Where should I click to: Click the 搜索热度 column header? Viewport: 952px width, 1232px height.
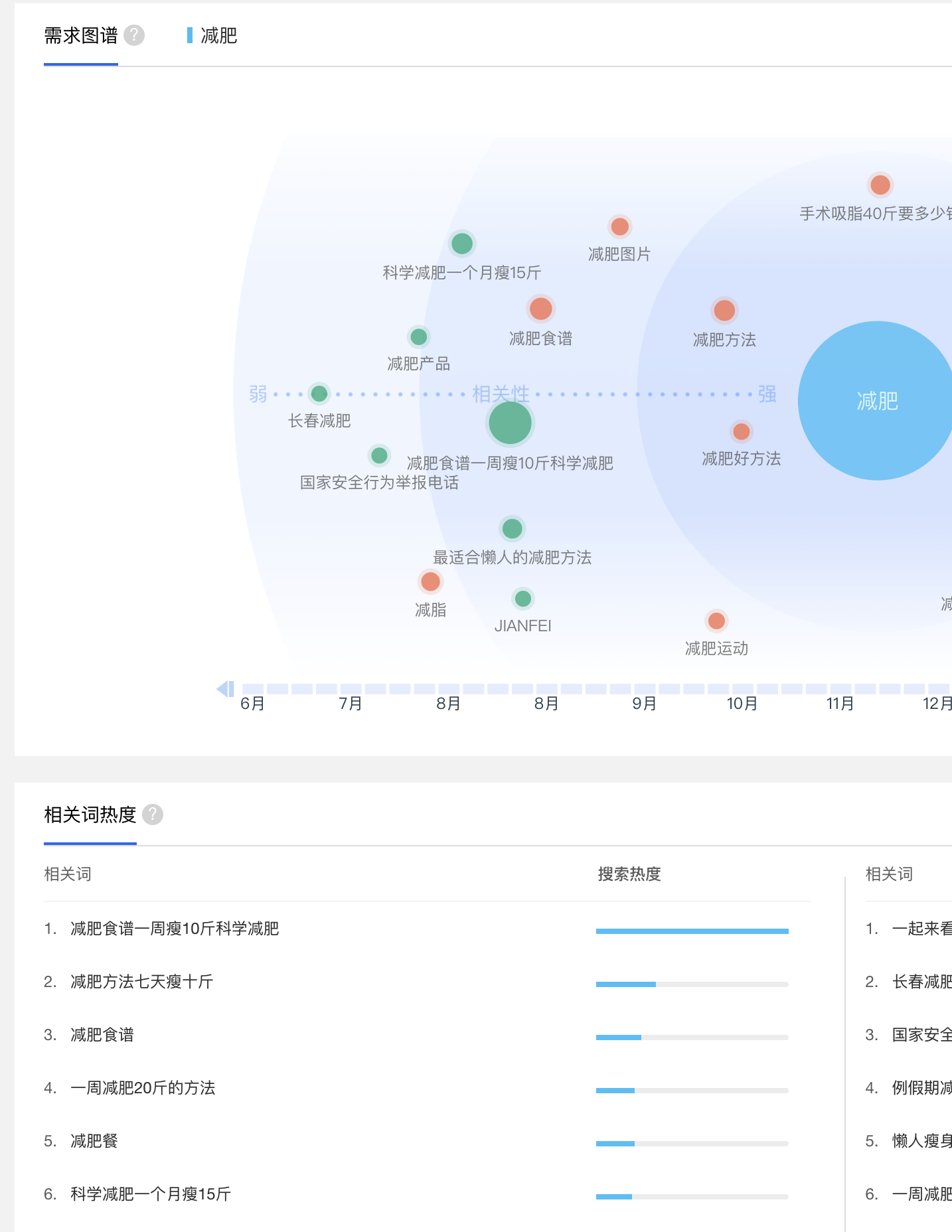[x=629, y=874]
